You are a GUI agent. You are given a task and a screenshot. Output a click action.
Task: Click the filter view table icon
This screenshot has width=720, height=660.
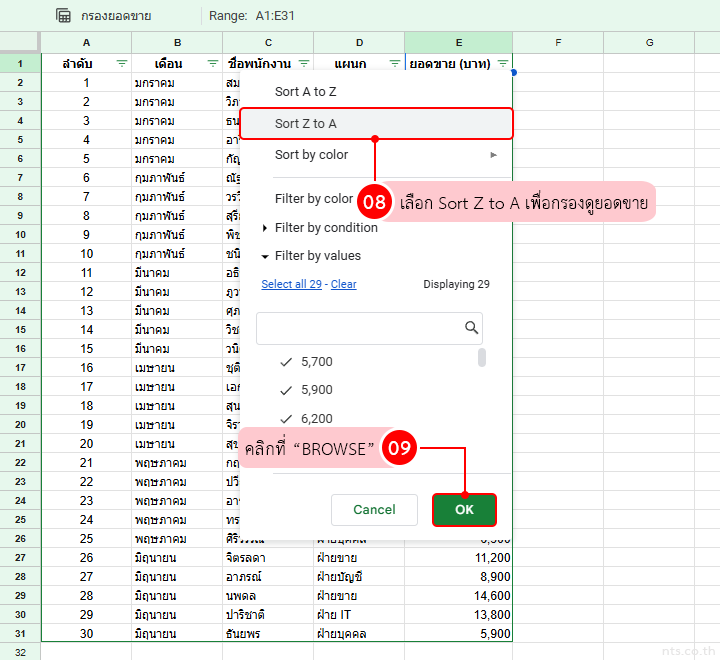tap(63, 16)
